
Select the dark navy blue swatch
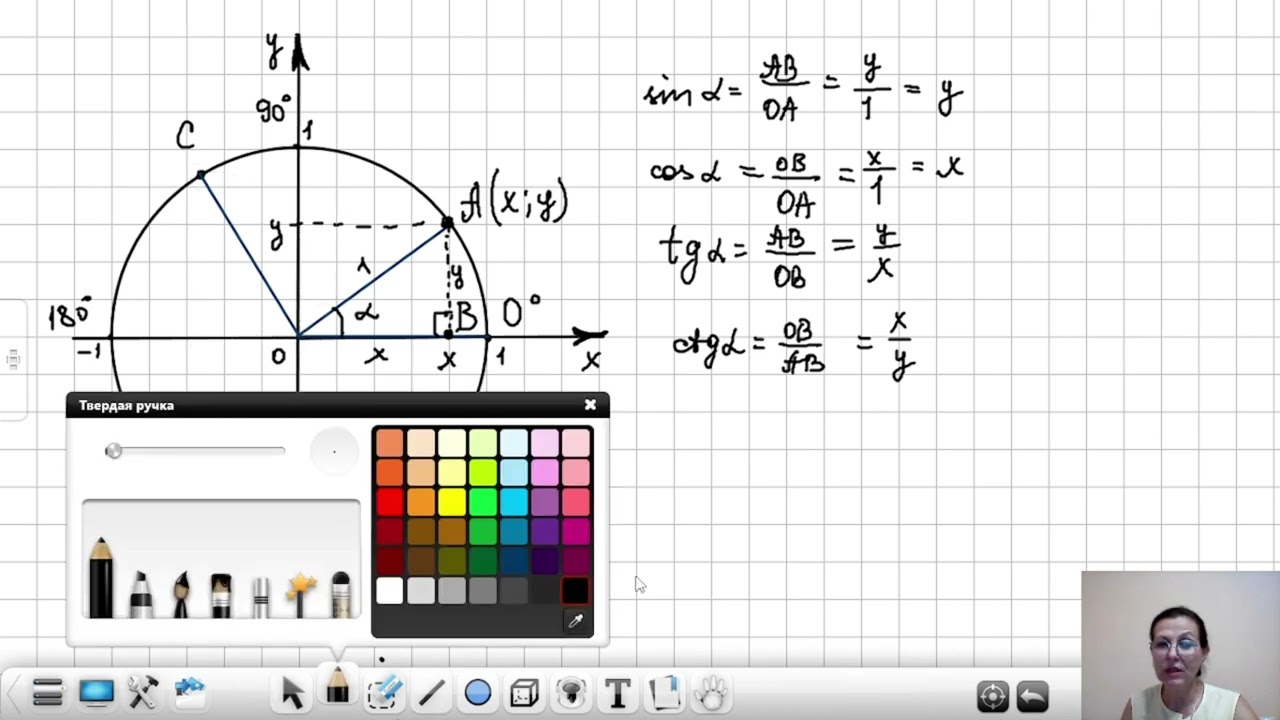[514, 561]
